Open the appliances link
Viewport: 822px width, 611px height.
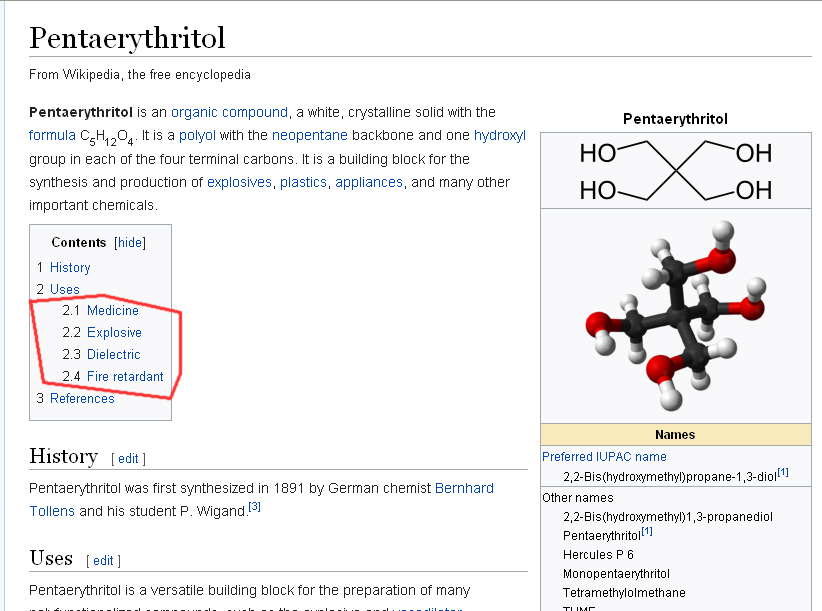(369, 182)
